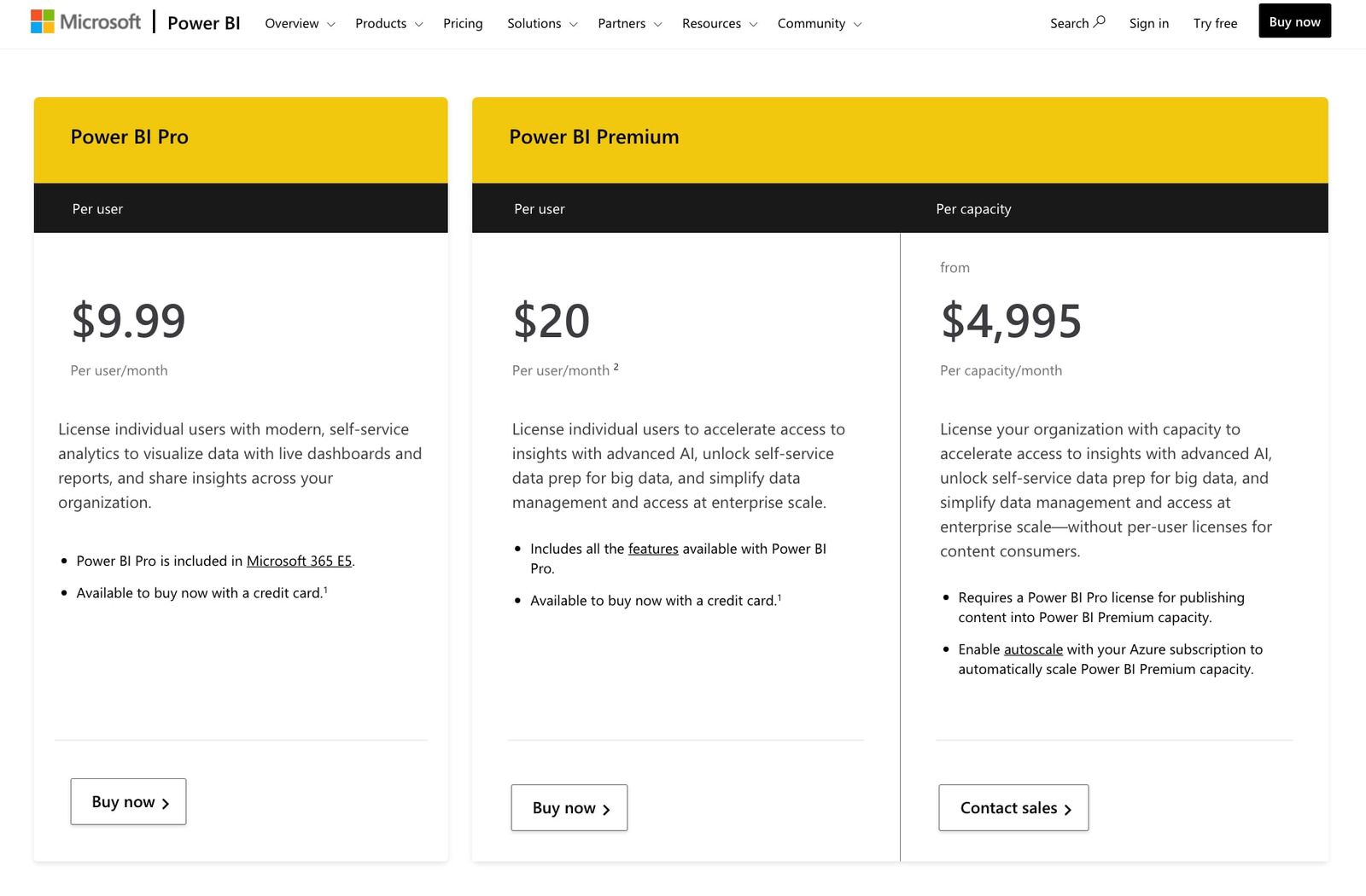
Task: Click Sign in
Action: (1148, 23)
